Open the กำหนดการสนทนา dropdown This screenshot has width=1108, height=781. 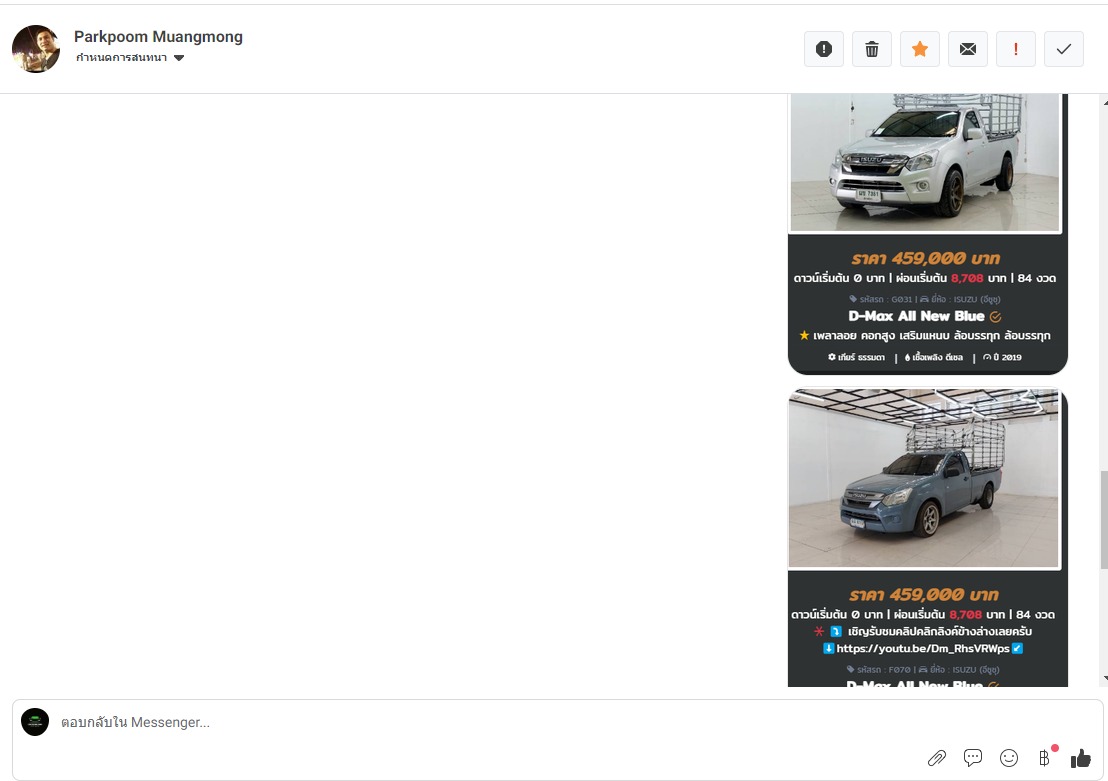tap(130, 58)
